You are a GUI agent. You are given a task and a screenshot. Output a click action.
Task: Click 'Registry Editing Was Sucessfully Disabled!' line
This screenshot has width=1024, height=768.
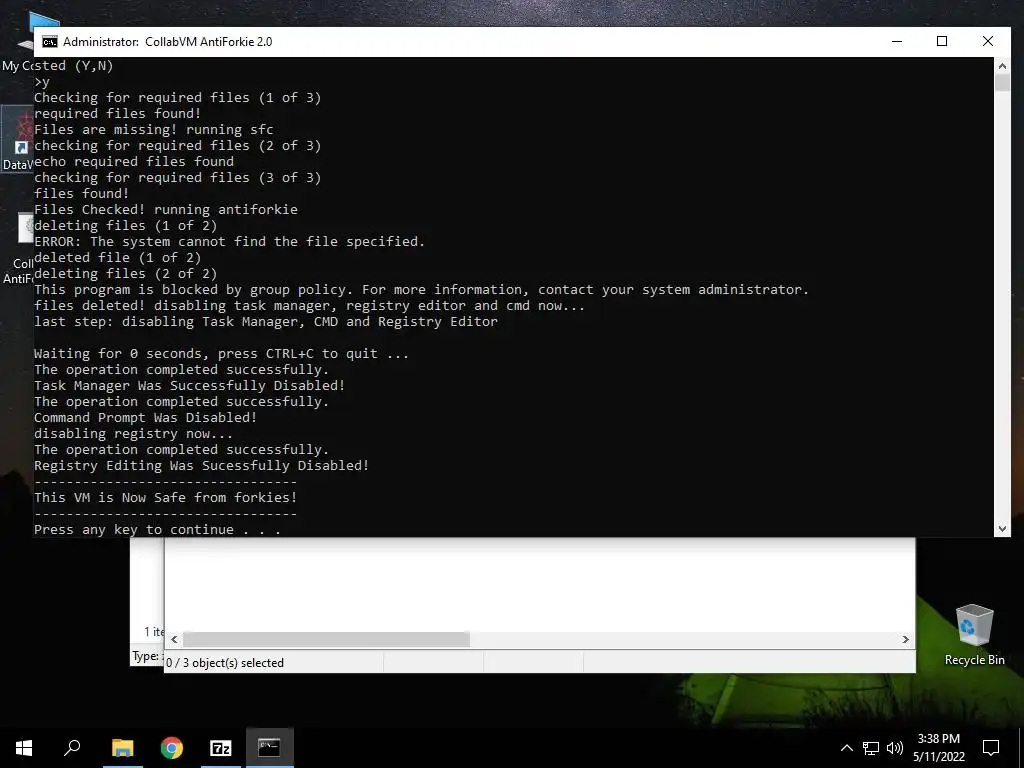[x=202, y=466]
